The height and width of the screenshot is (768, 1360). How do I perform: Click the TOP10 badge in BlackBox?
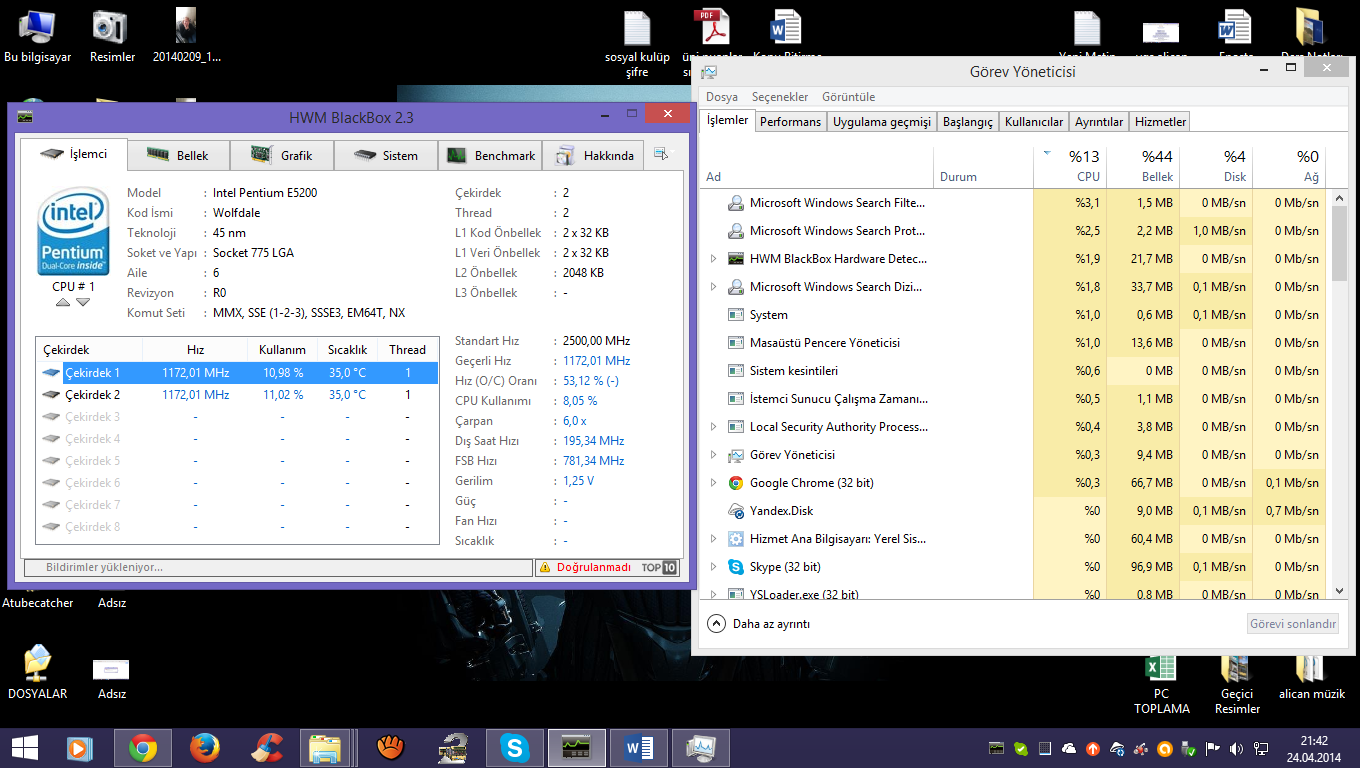coord(659,567)
